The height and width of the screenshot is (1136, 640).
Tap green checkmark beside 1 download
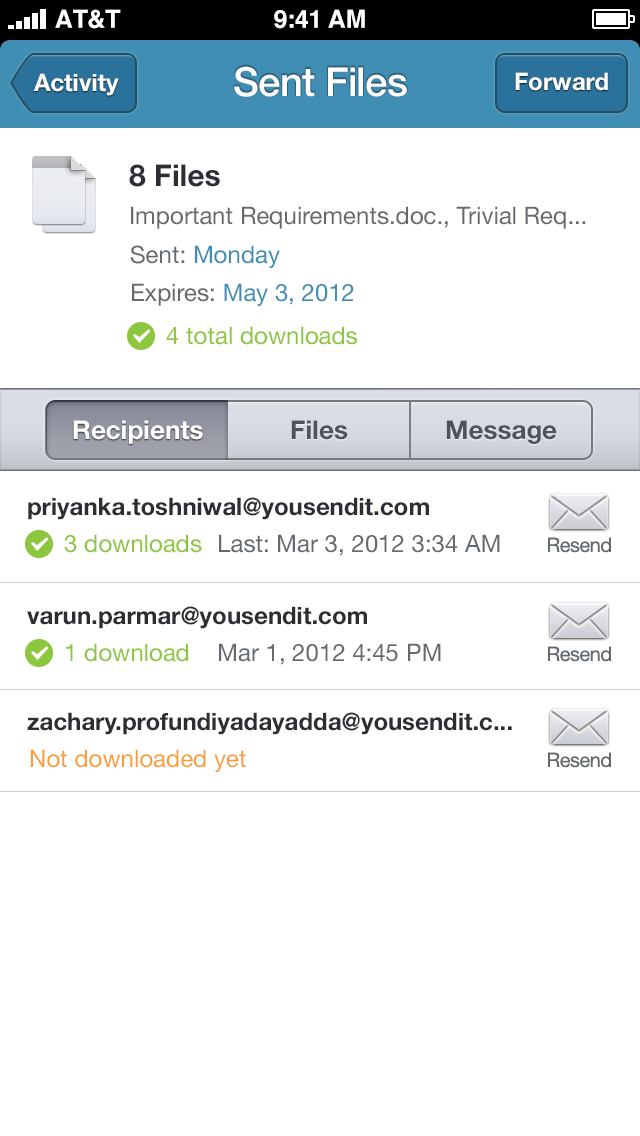(39, 654)
